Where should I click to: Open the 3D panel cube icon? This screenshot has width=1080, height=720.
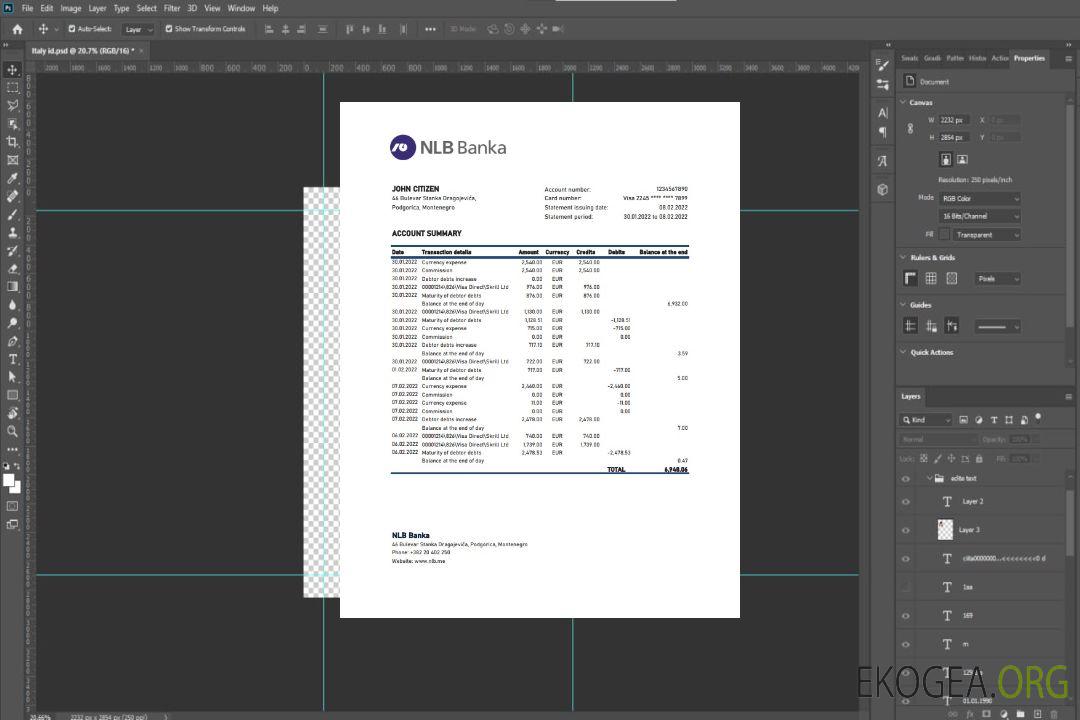click(883, 189)
